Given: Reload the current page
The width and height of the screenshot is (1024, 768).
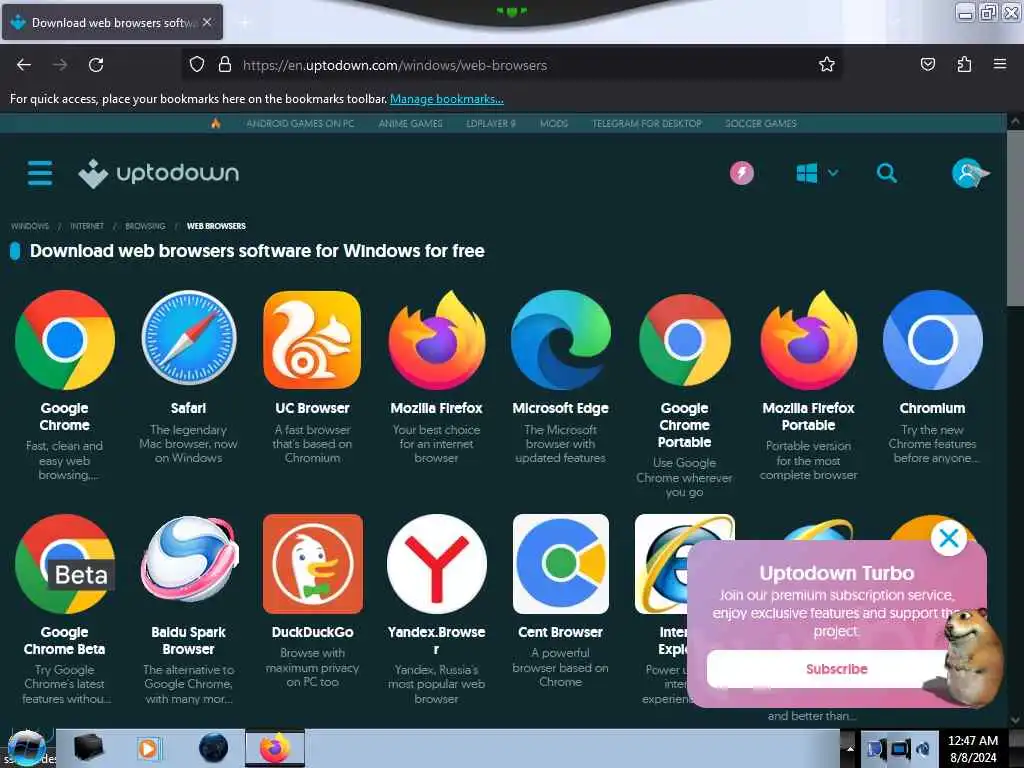Looking at the screenshot, I should coord(96,65).
